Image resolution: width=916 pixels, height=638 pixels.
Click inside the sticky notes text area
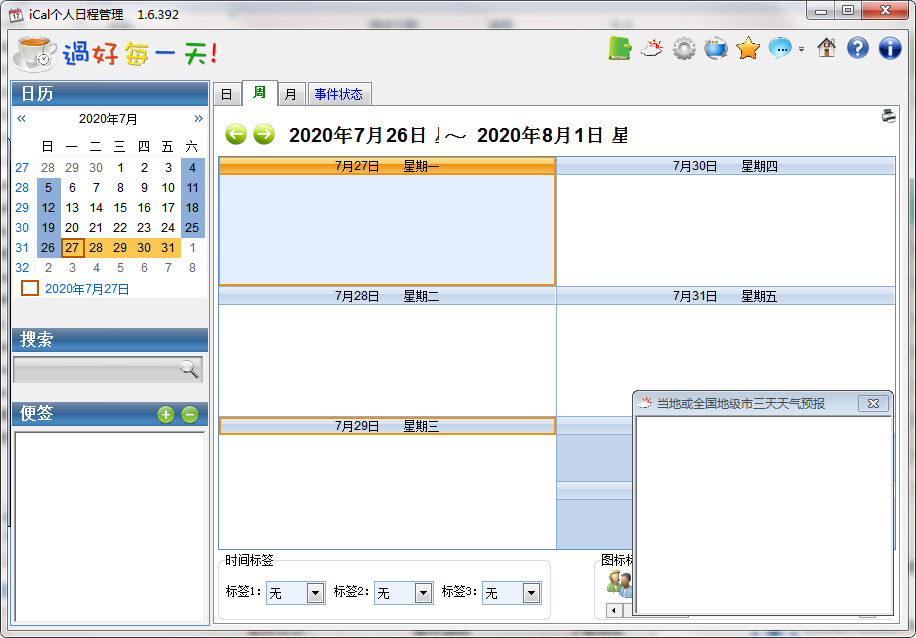point(110,527)
